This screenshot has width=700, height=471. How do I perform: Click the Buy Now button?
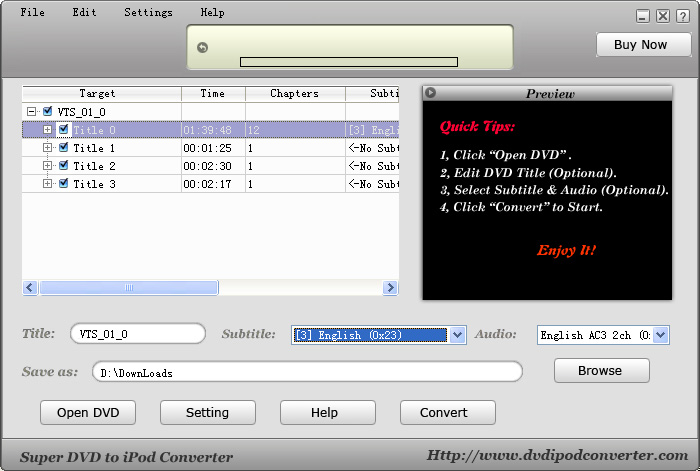(640, 45)
